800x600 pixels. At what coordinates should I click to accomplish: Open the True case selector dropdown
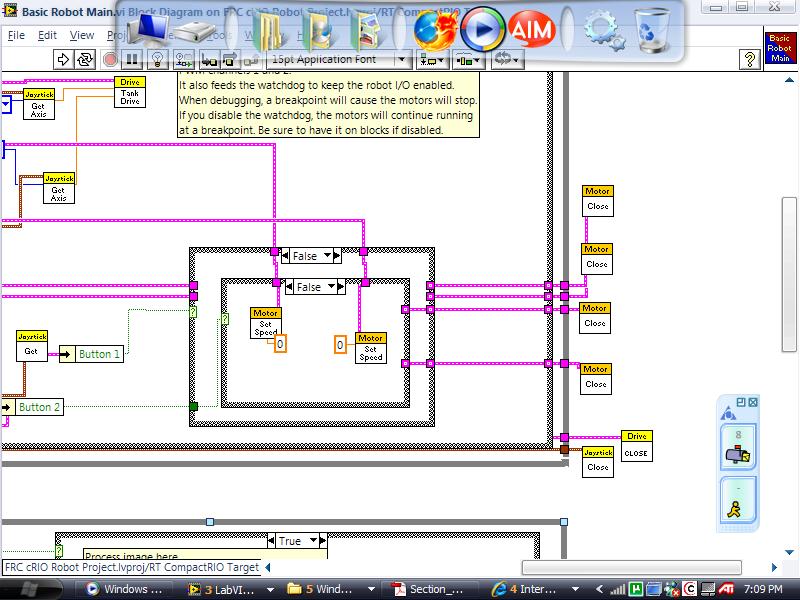click(313, 540)
